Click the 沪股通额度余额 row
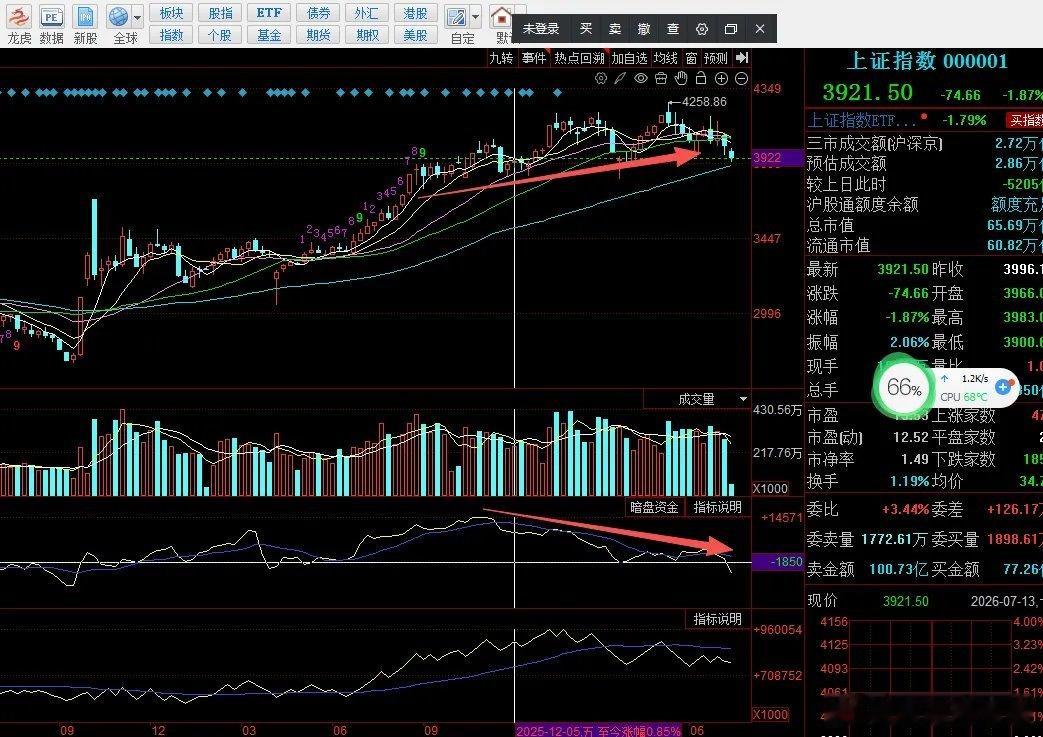The image size is (1043, 737). pos(925,204)
